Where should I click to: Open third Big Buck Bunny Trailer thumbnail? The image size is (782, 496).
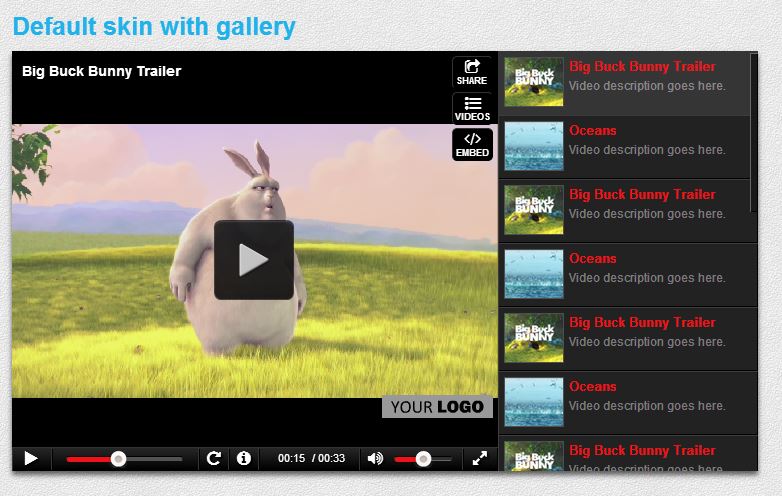tap(534, 337)
